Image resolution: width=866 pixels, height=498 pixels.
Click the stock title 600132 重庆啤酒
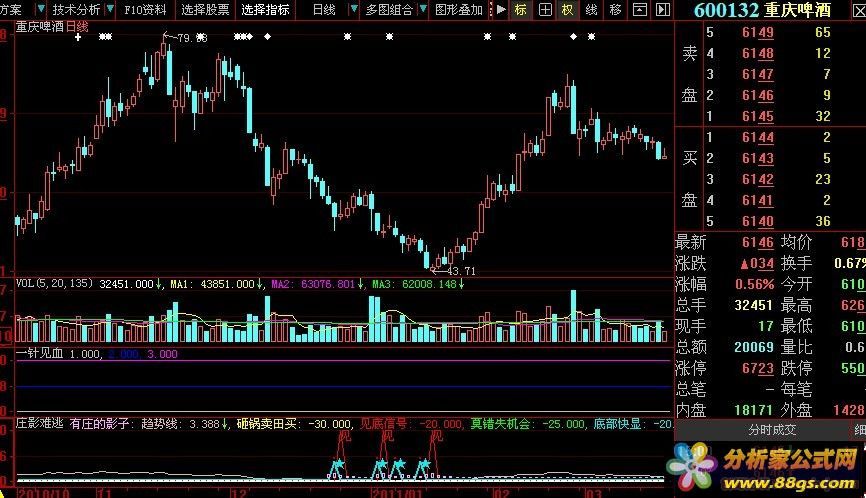click(762, 10)
